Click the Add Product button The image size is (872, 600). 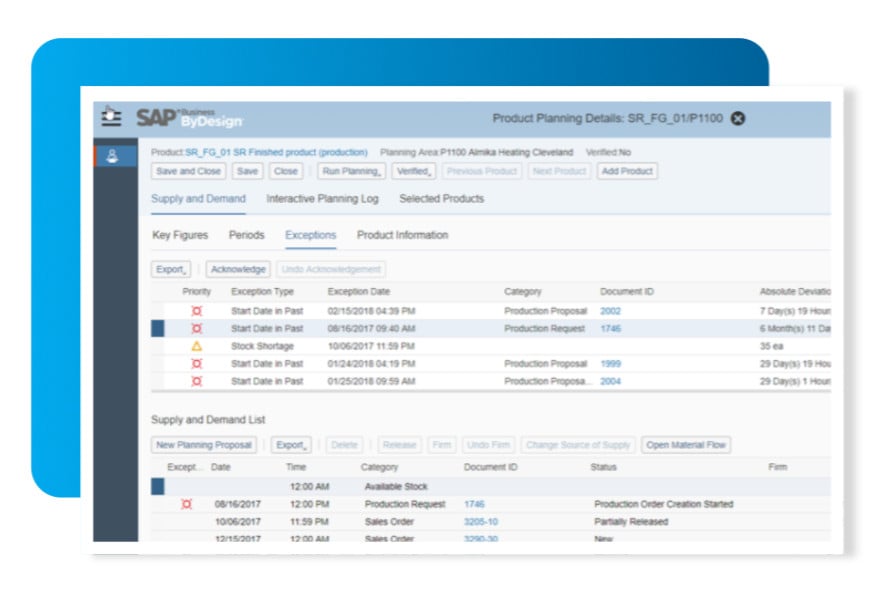[627, 171]
